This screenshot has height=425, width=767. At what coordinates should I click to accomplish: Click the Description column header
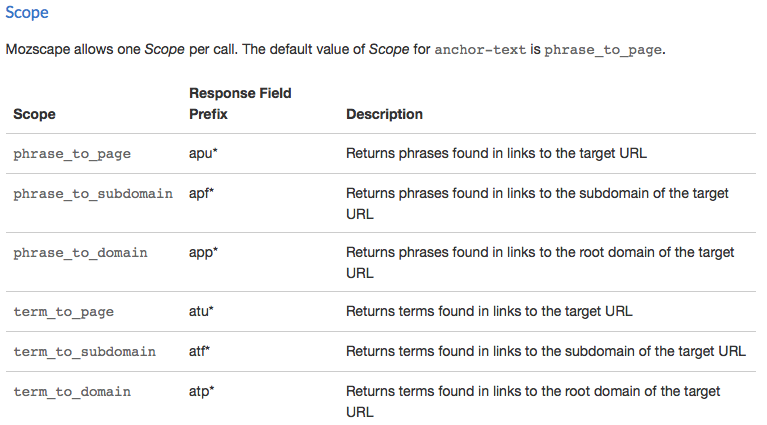coord(384,114)
